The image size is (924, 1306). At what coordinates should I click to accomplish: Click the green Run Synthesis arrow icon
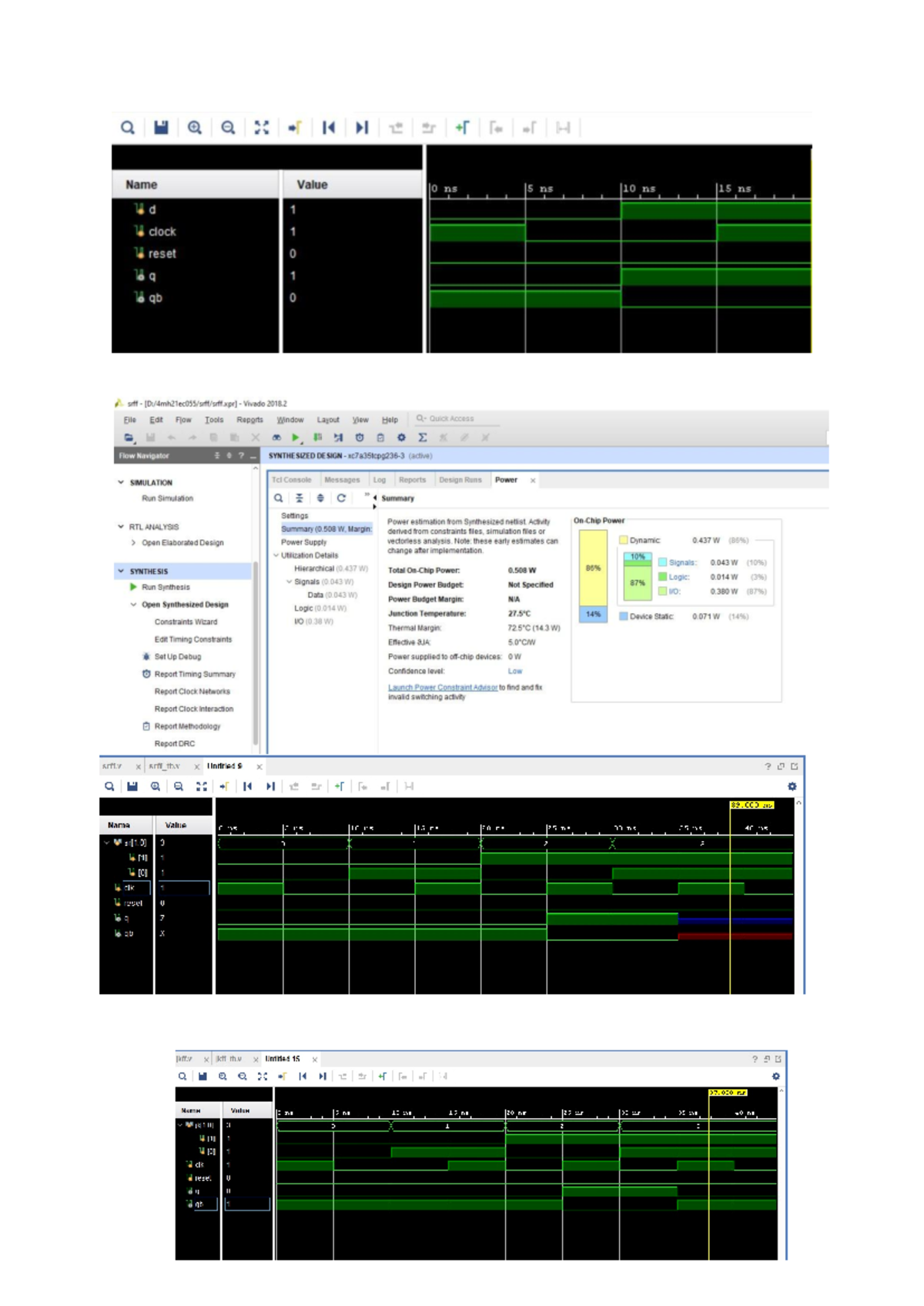pyautogui.click(x=133, y=587)
